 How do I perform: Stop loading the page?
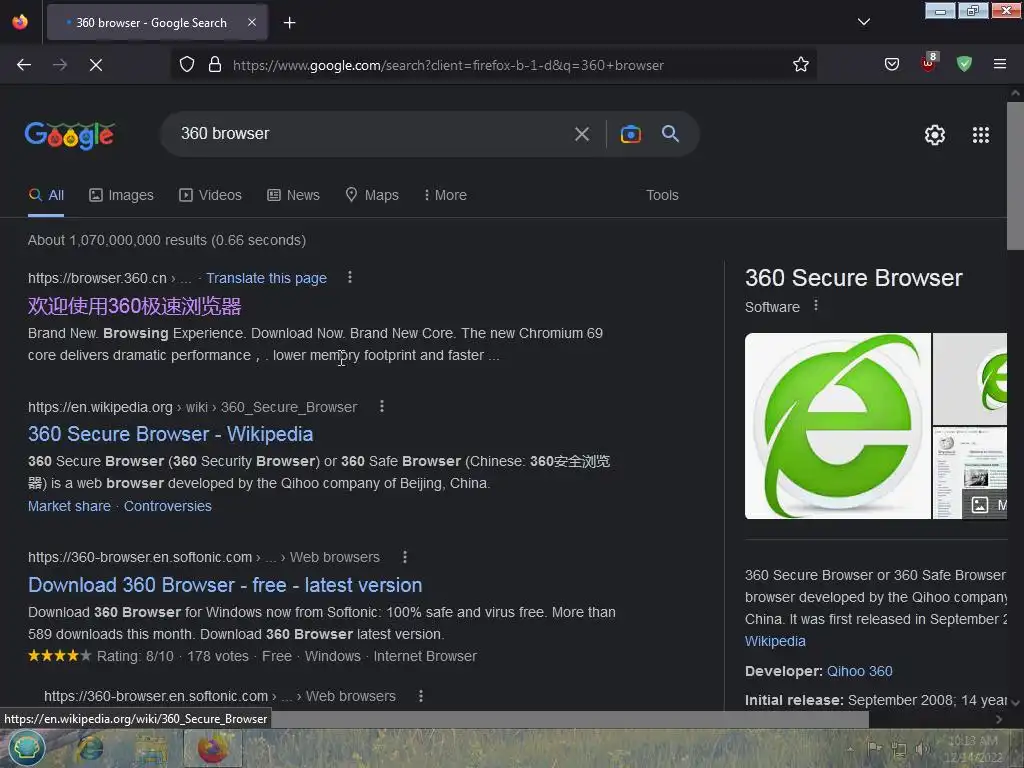pos(96,65)
